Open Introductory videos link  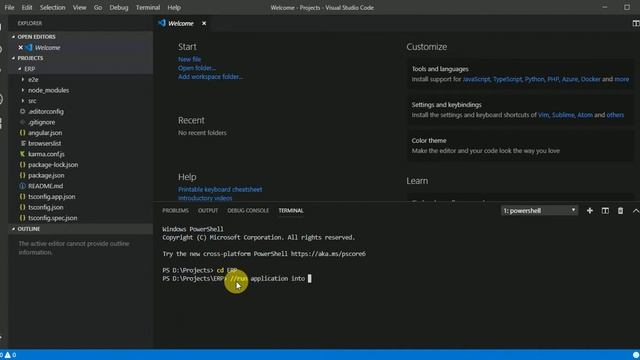click(205, 198)
